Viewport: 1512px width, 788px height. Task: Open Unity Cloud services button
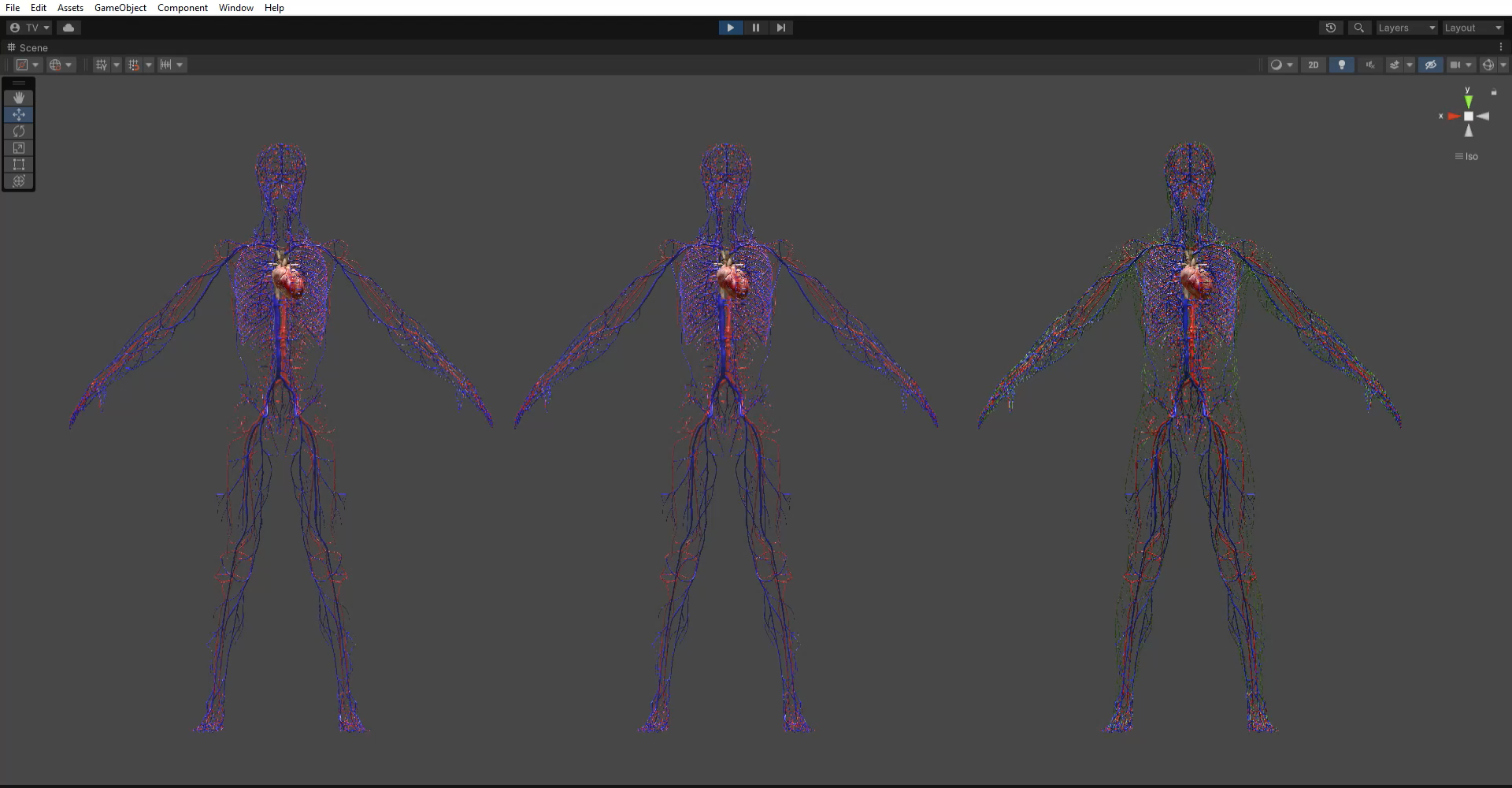tap(69, 28)
